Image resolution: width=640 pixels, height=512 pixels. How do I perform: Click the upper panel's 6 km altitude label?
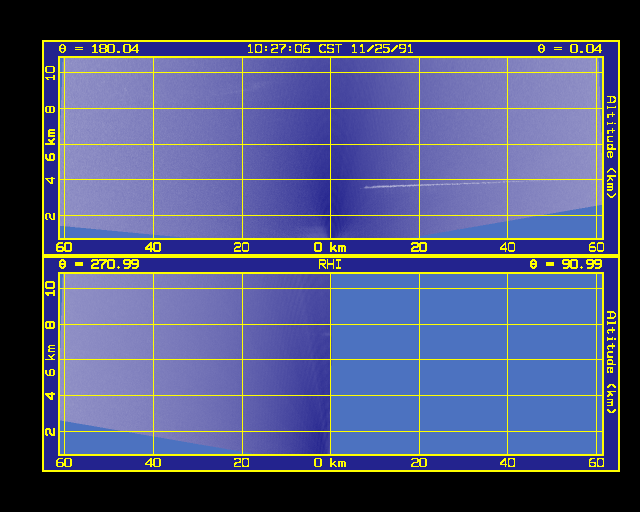tap(51, 145)
